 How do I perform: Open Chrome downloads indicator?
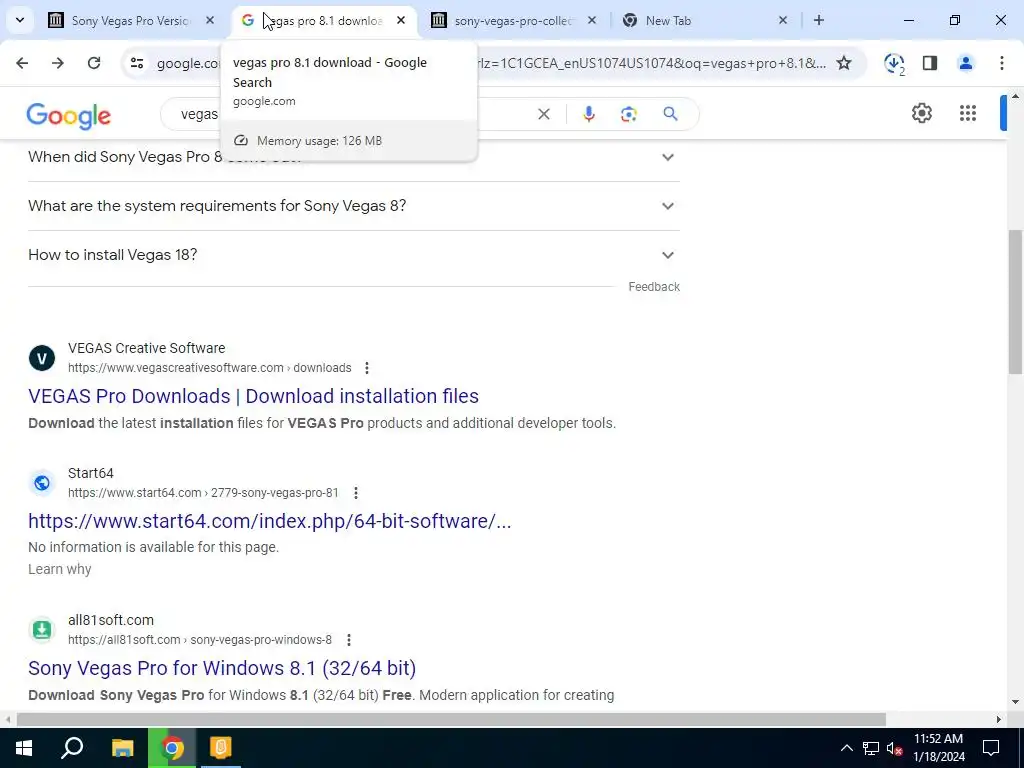click(x=893, y=63)
